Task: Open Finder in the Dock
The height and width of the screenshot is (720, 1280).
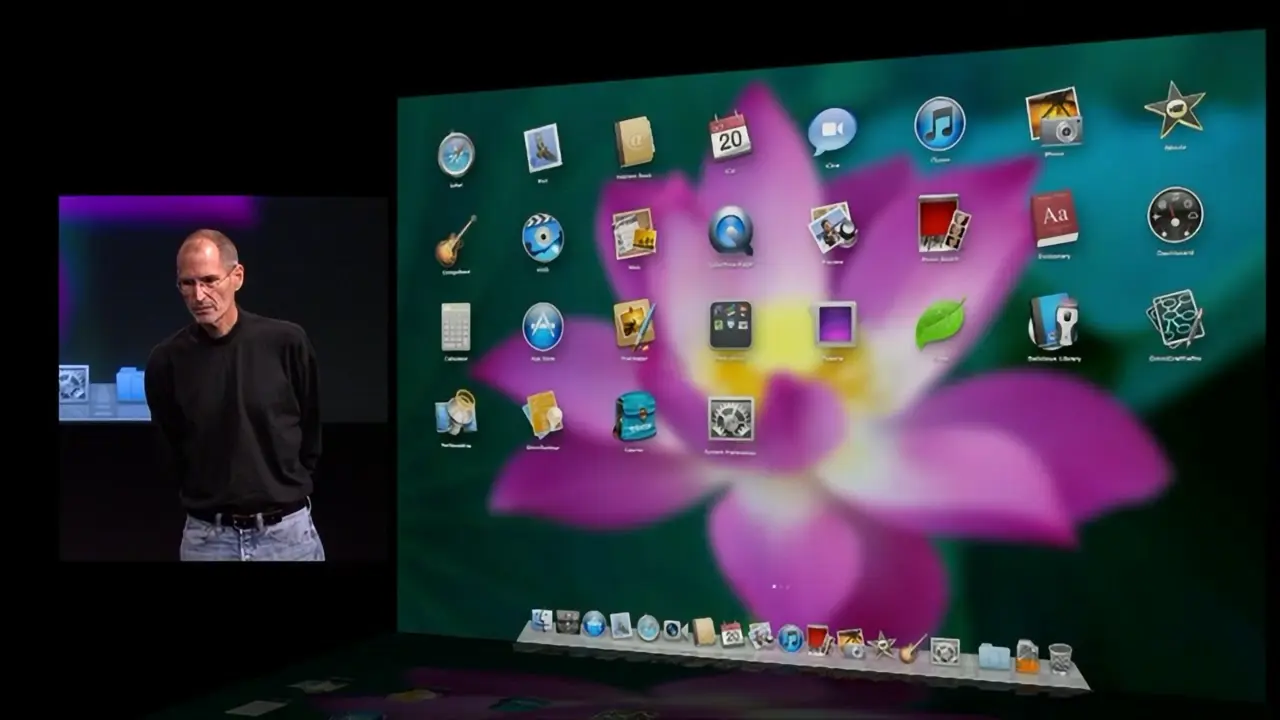Action: (543, 619)
